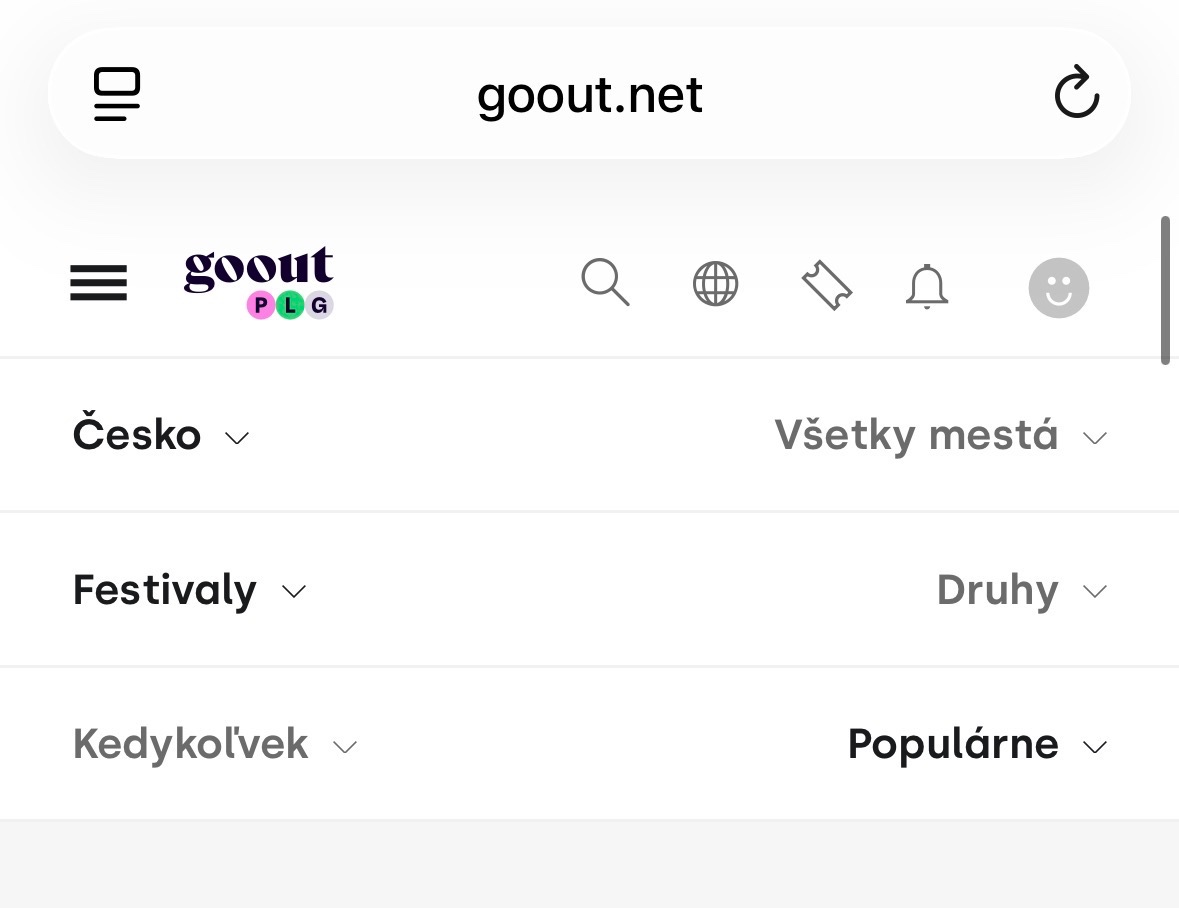
Task: Tap the goout.net address bar
Action: 589,93
